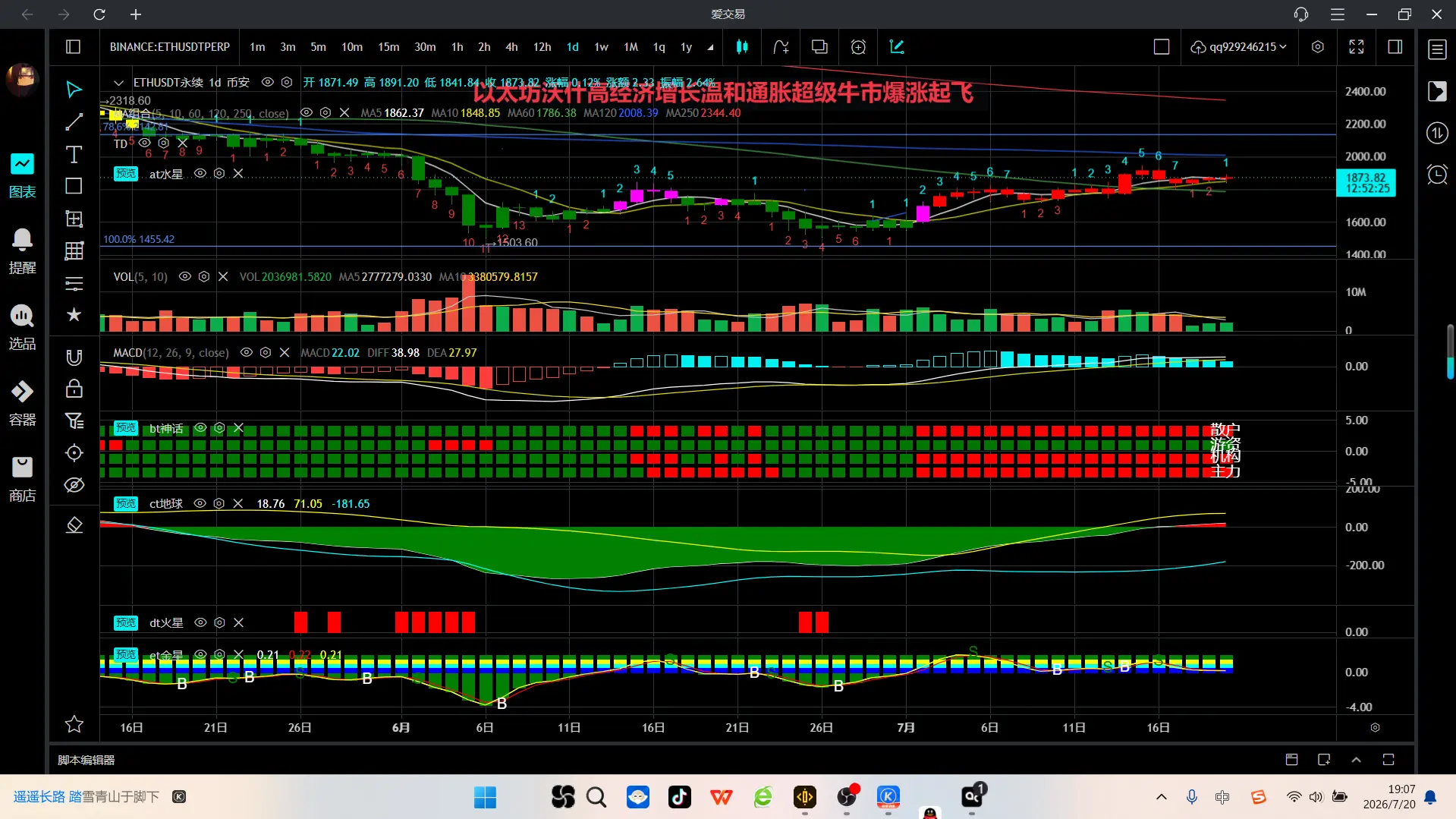This screenshot has width=1456, height=819.
Task: Toggle visibility of at水星 indicator
Action: [x=200, y=173]
